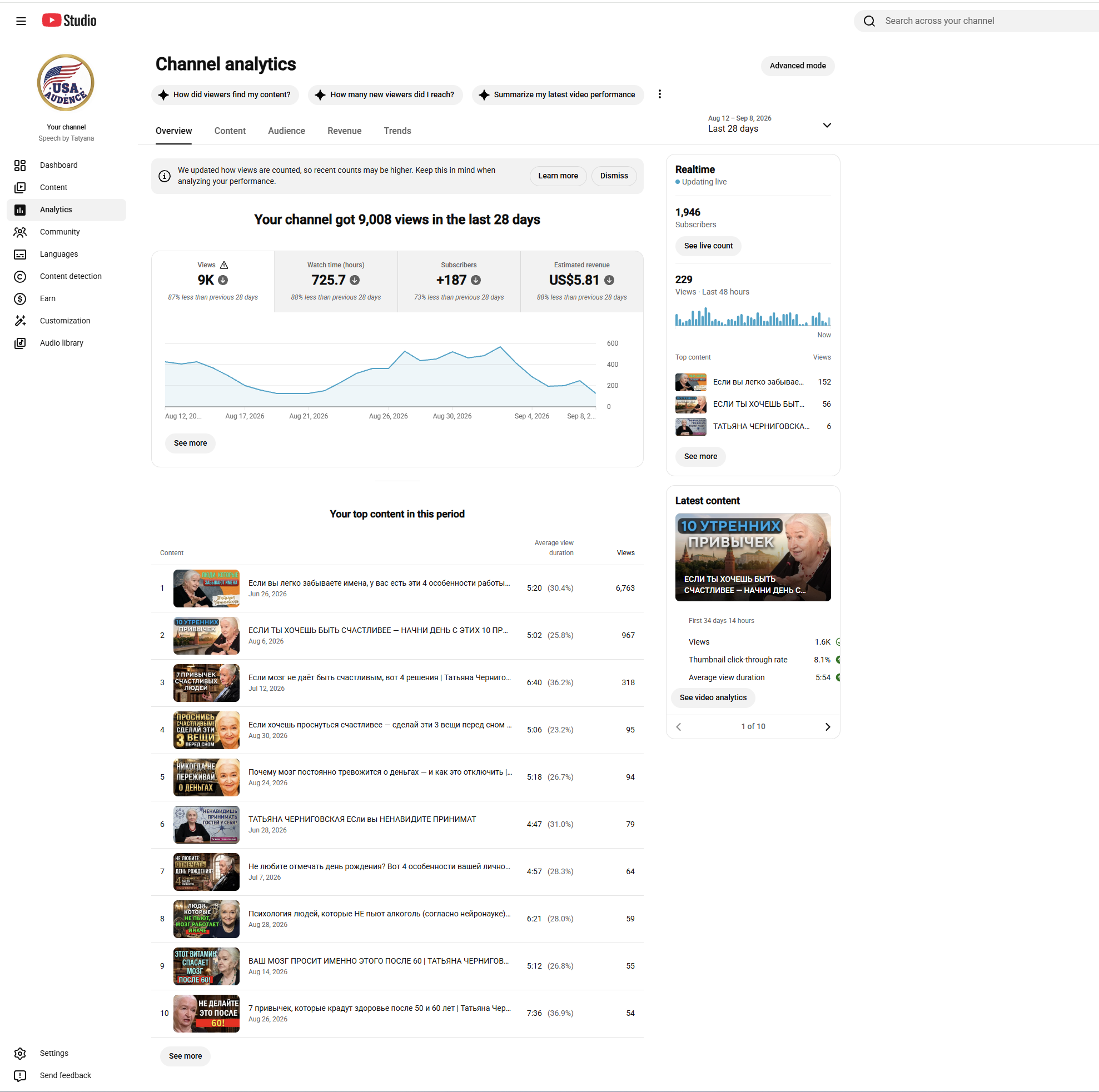
Task: Go to previous latest content card
Action: [x=678, y=726]
